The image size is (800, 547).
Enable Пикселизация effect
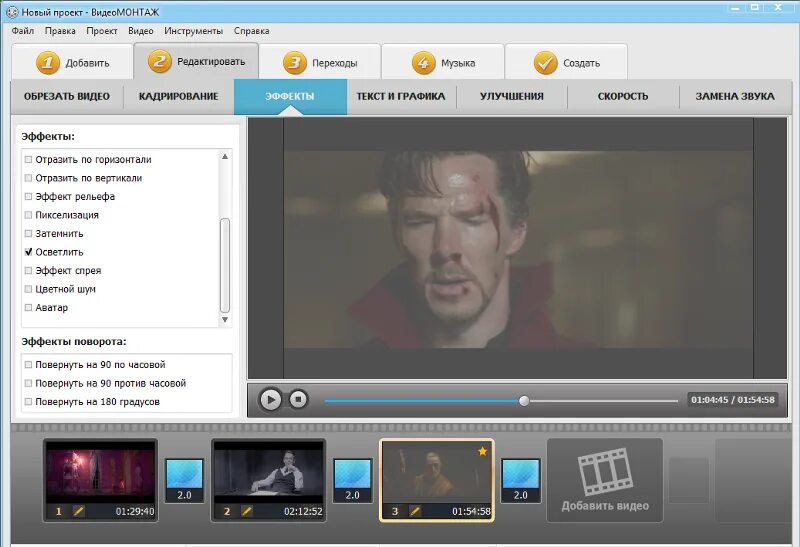click(x=29, y=215)
